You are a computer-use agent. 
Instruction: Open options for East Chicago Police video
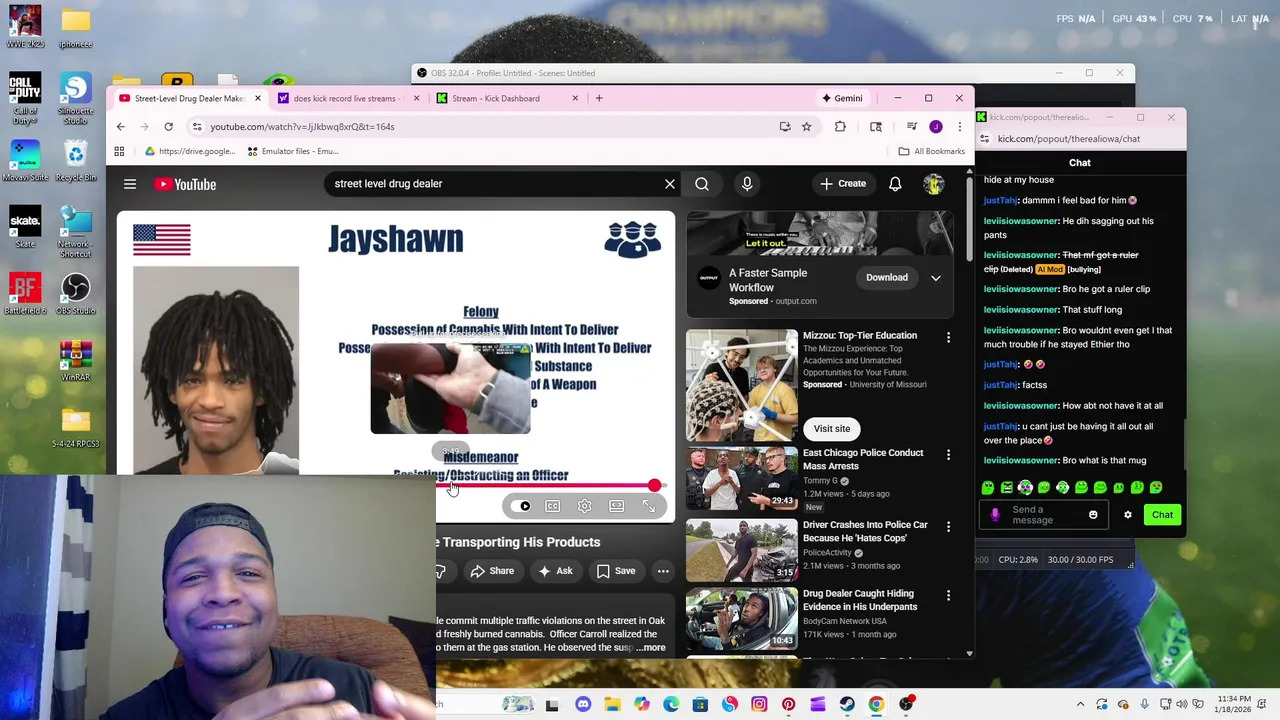coord(948,454)
